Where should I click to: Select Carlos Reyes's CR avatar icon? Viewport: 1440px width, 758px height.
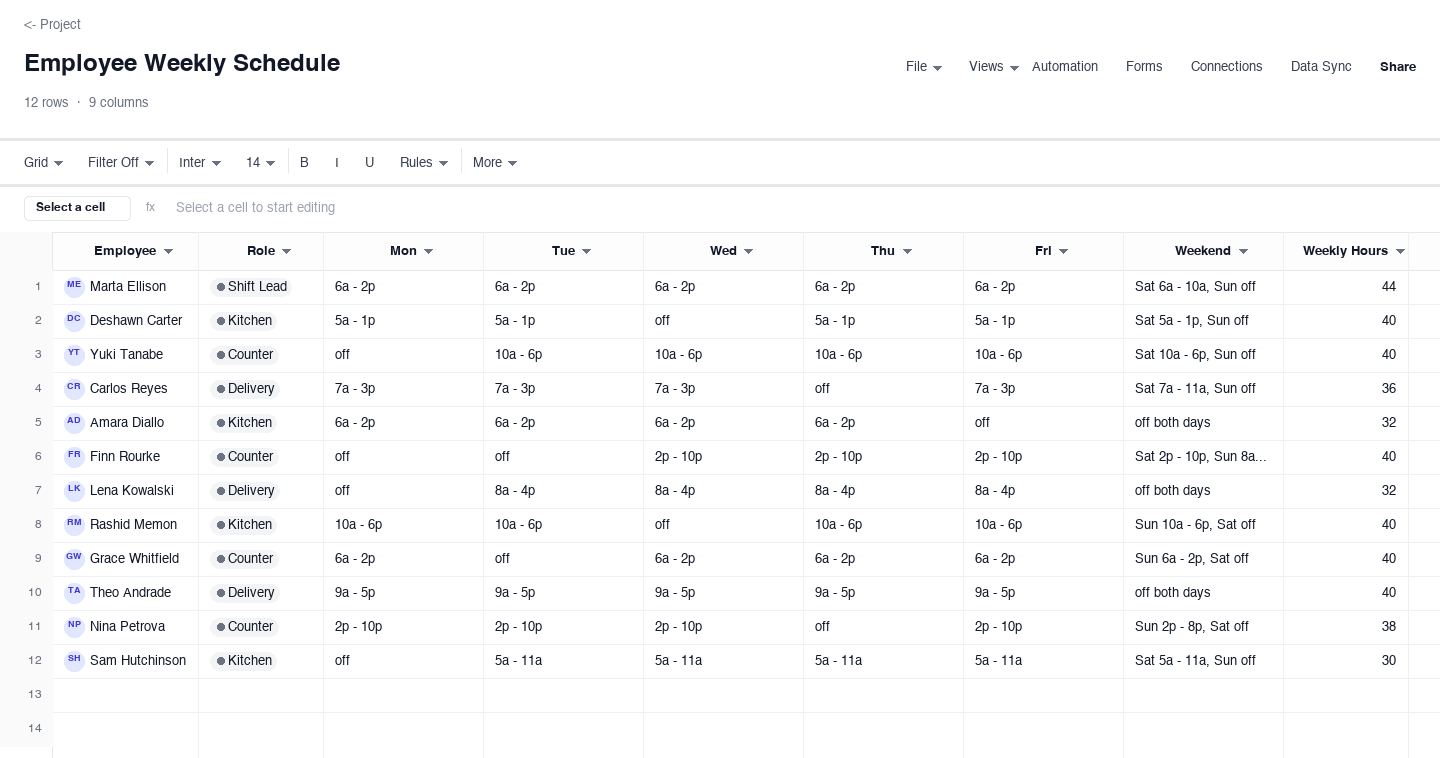click(74, 389)
